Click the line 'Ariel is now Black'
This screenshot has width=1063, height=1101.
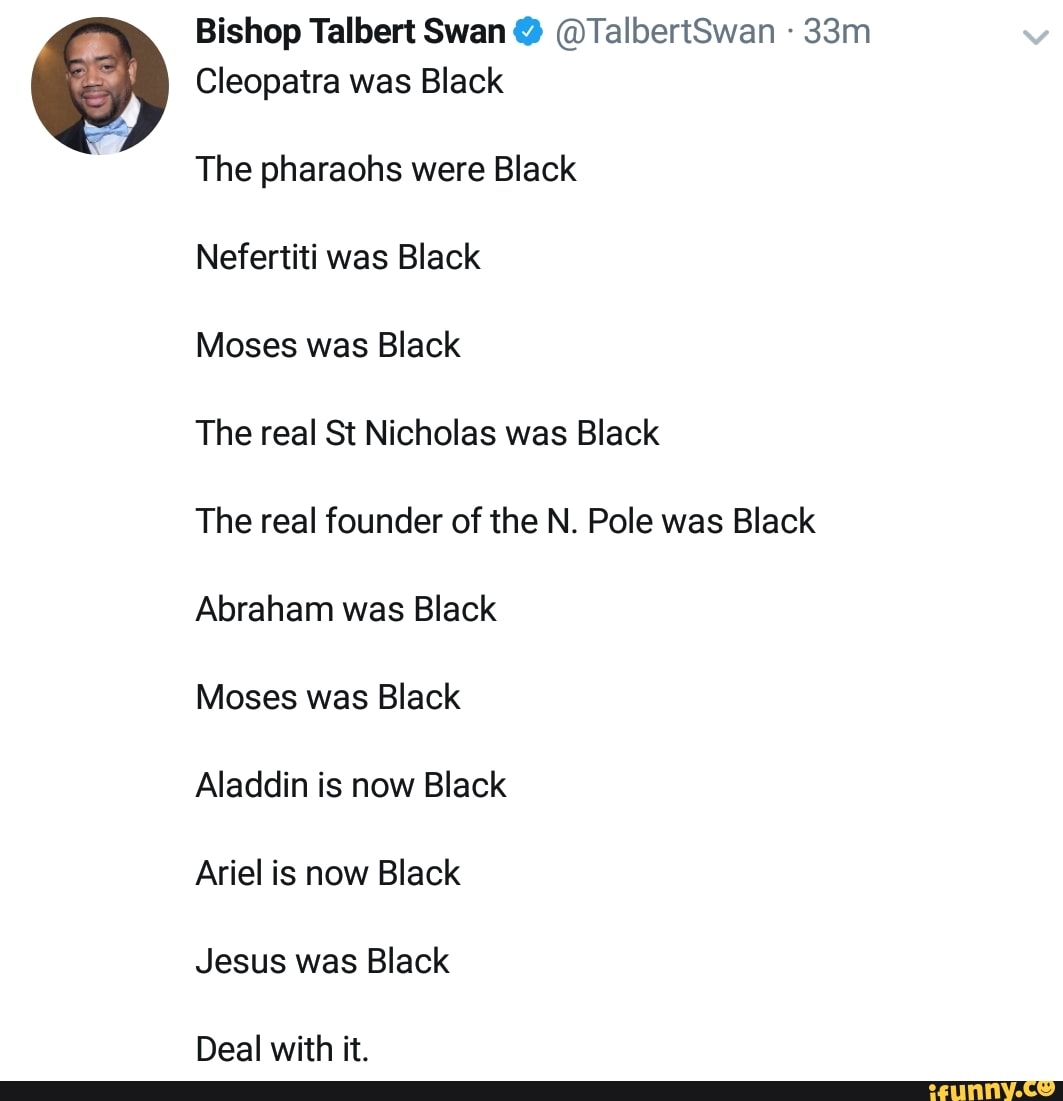point(327,873)
